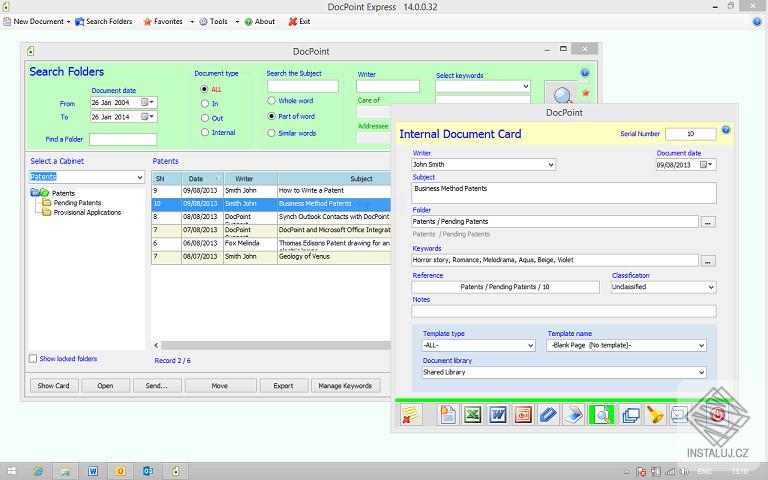Screen dimensions: 768x480
Task: Select the ALL document type radio
Action: click(205, 89)
